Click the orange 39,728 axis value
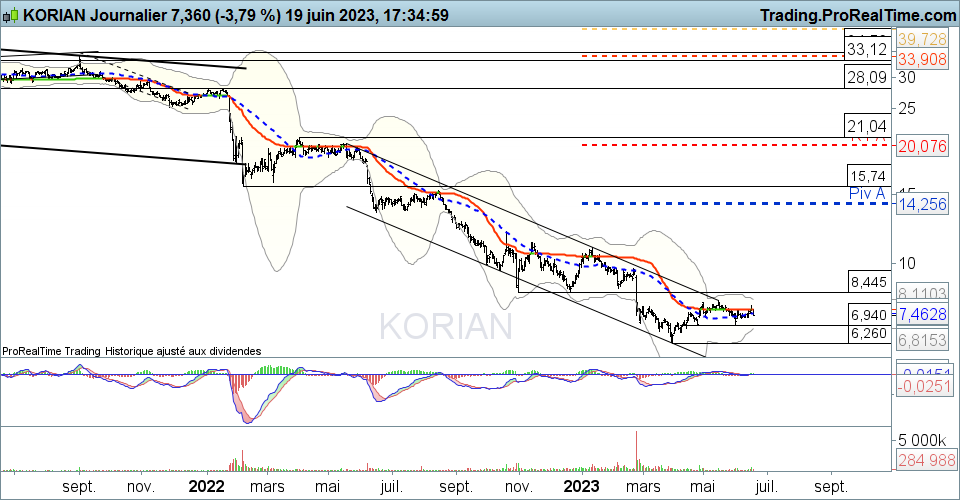This screenshot has width=960, height=500. coord(923,39)
